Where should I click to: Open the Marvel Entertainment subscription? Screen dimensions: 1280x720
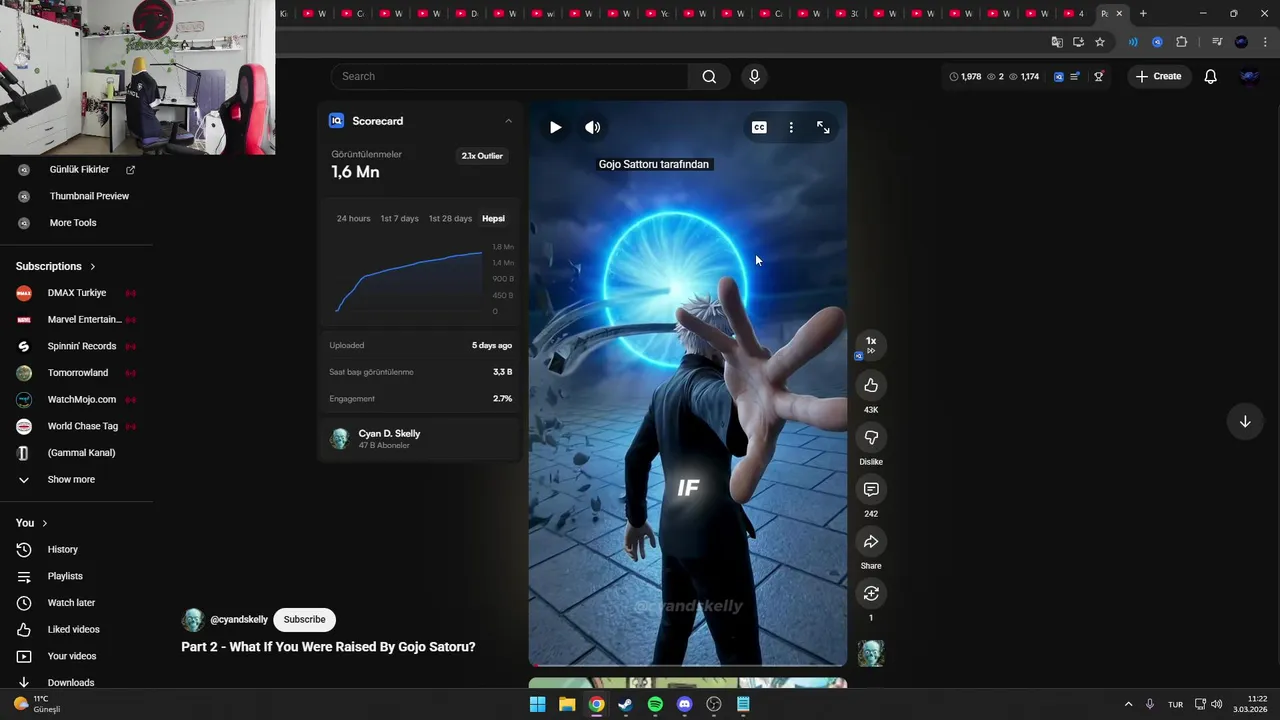(x=76, y=319)
